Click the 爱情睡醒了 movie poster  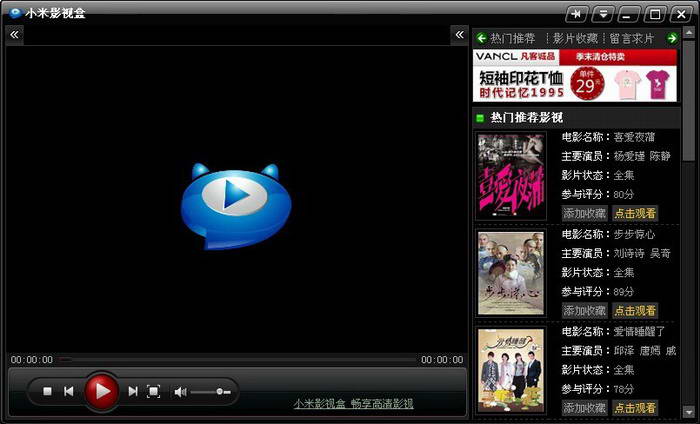point(511,370)
